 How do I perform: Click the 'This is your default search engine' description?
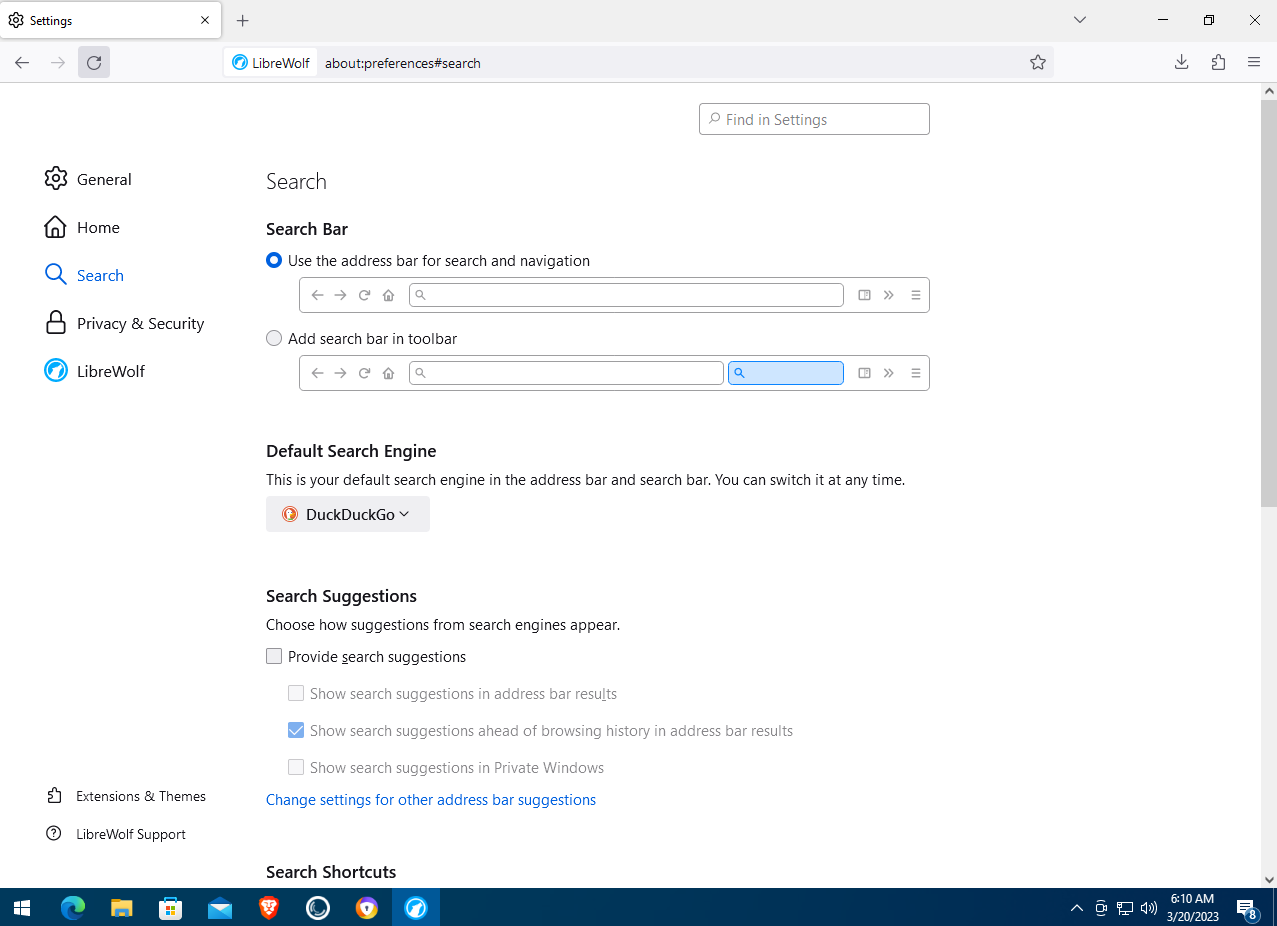[585, 480]
